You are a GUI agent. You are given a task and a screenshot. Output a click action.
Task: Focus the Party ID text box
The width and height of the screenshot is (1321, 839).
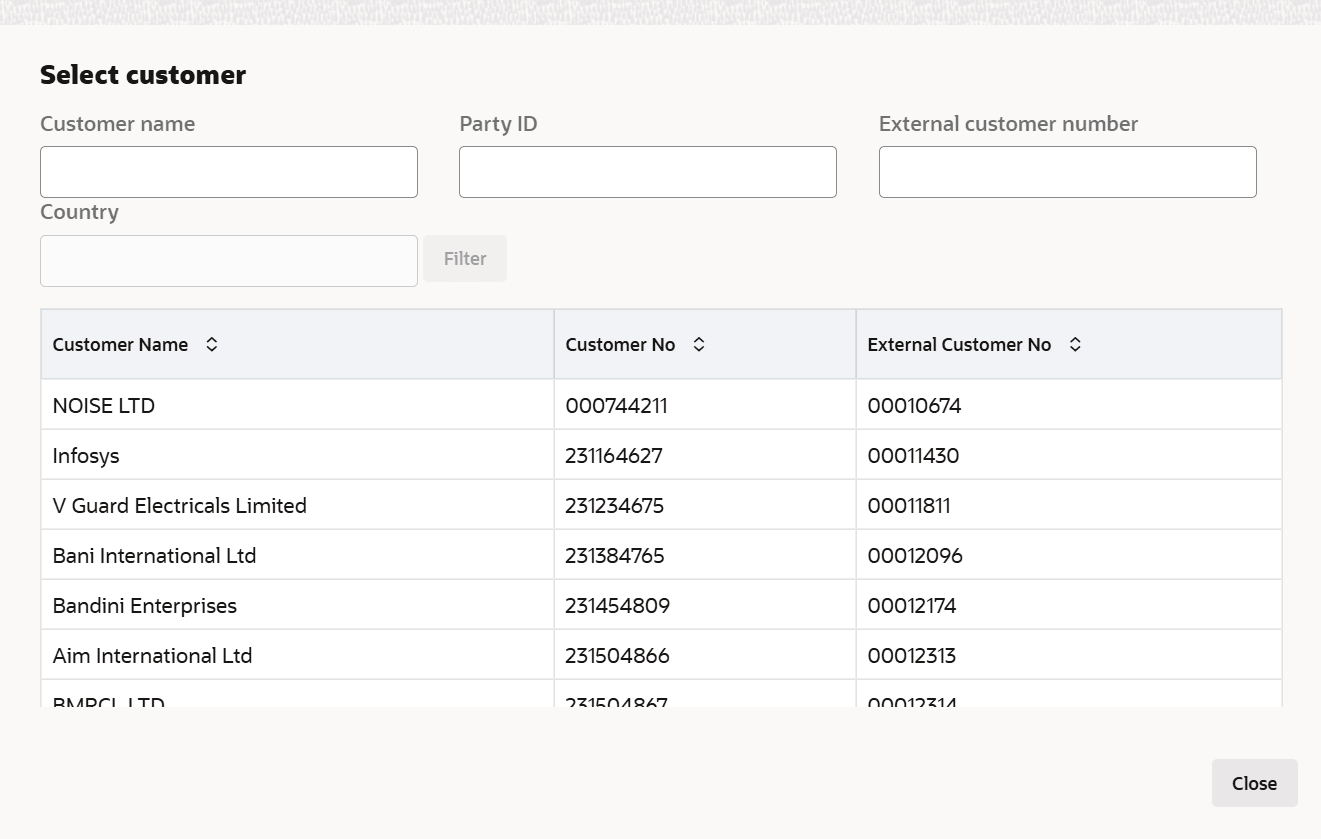[648, 172]
